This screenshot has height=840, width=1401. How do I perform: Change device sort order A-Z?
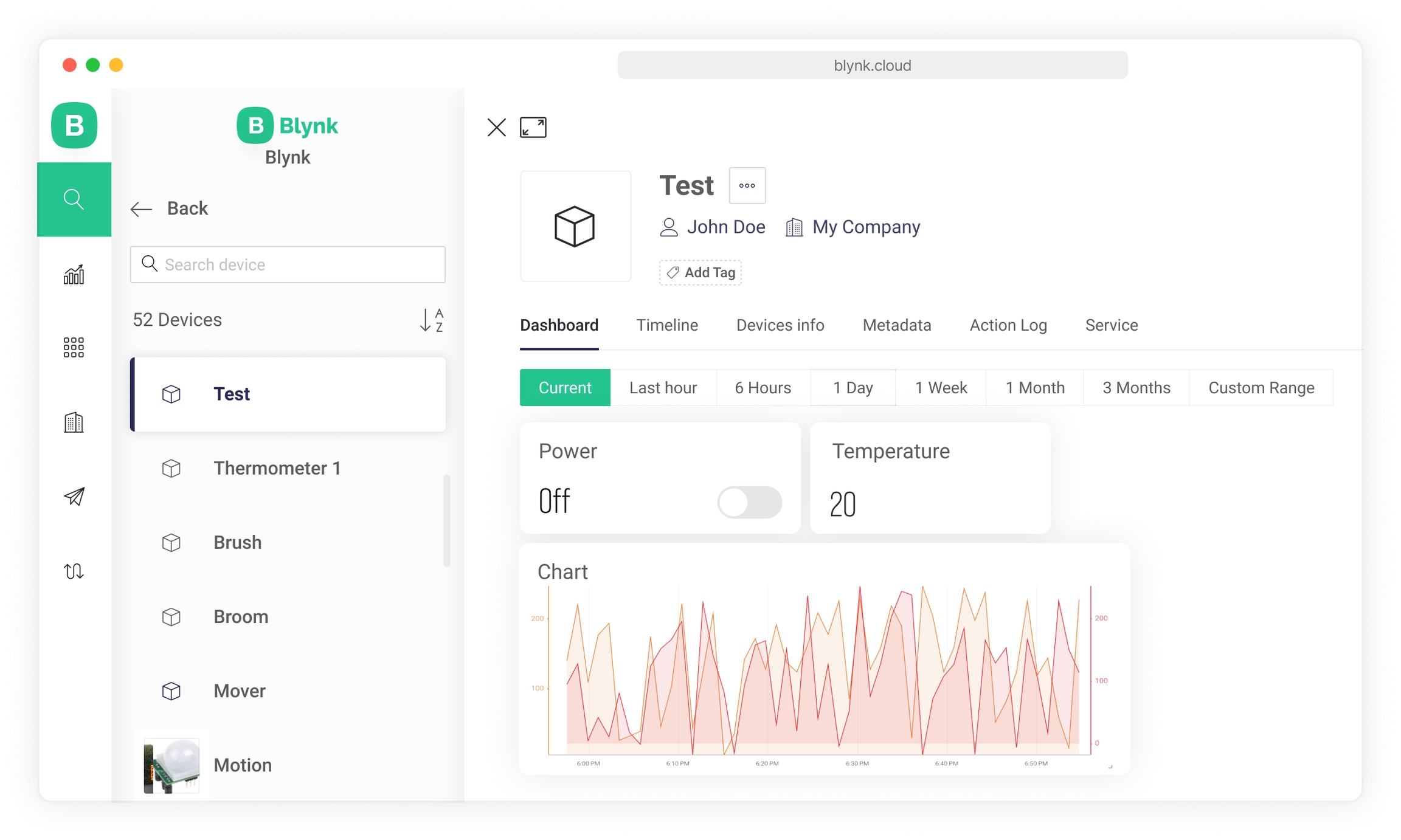431,320
